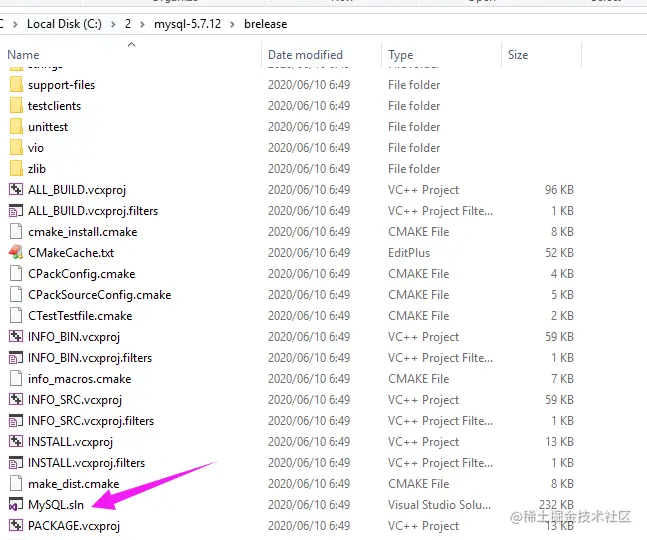Expand the chevron after folder 2

pos(142,24)
